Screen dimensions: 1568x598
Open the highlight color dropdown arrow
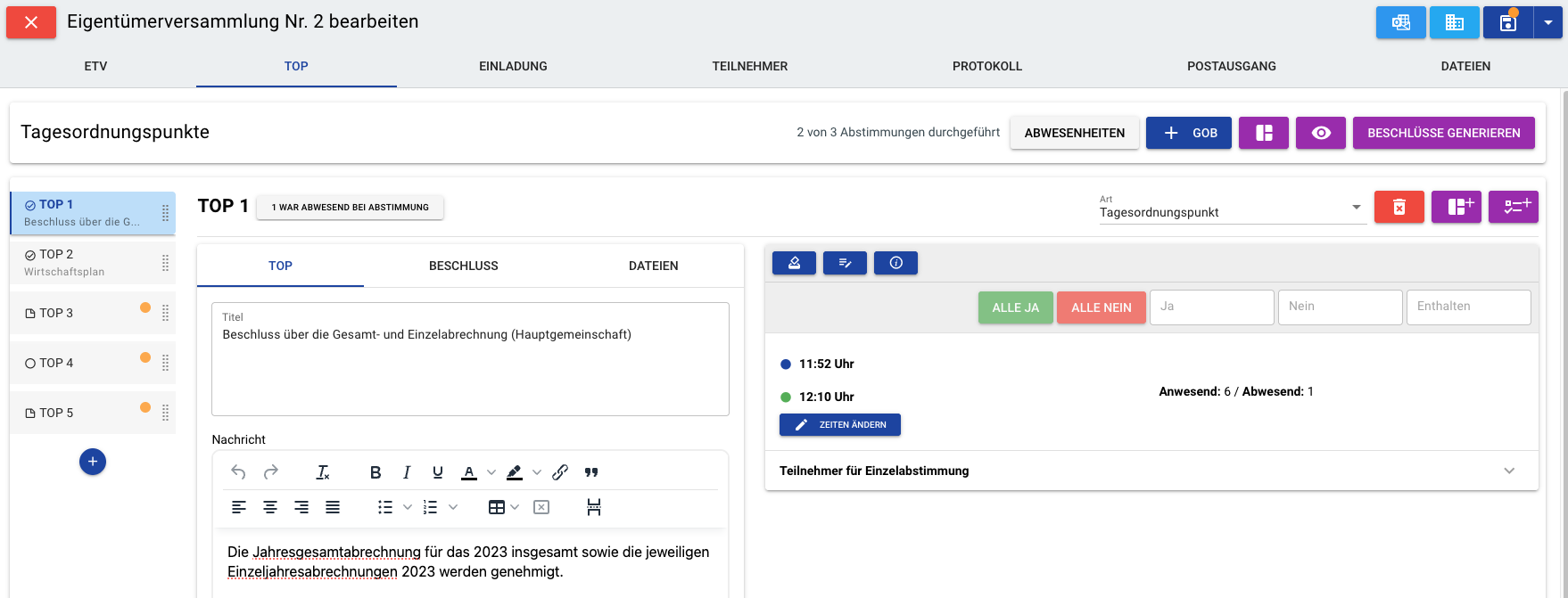(537, 472)
